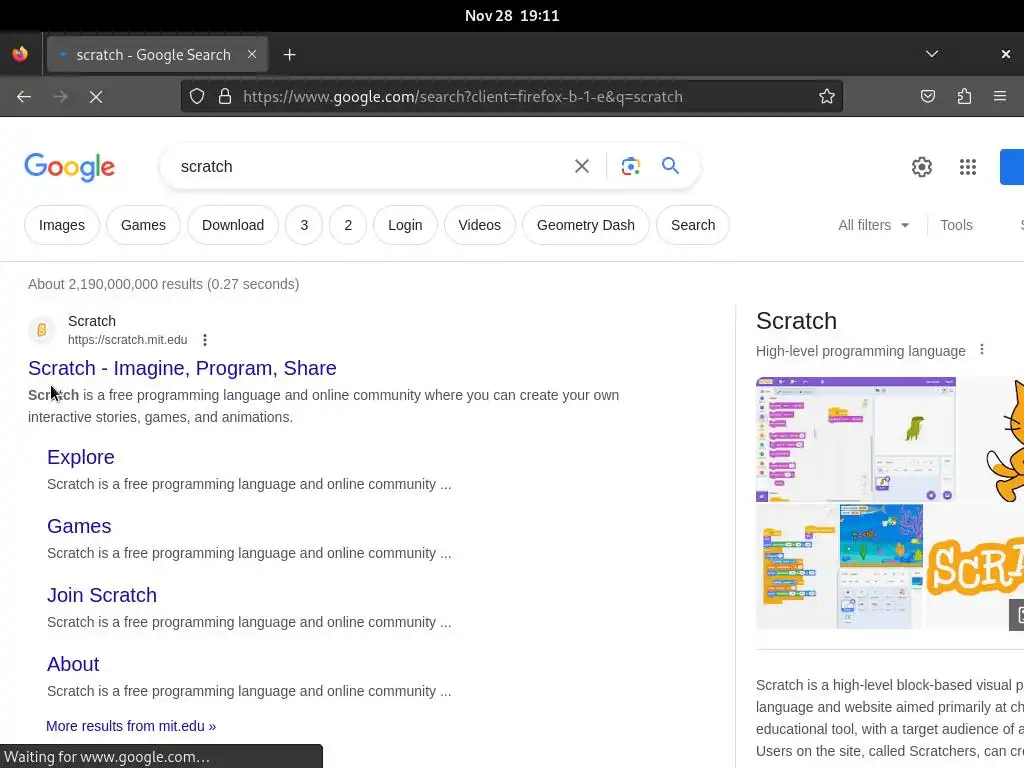Open search Tools
The width and height of the screenshot is (1024, 768).
(956, 225)
